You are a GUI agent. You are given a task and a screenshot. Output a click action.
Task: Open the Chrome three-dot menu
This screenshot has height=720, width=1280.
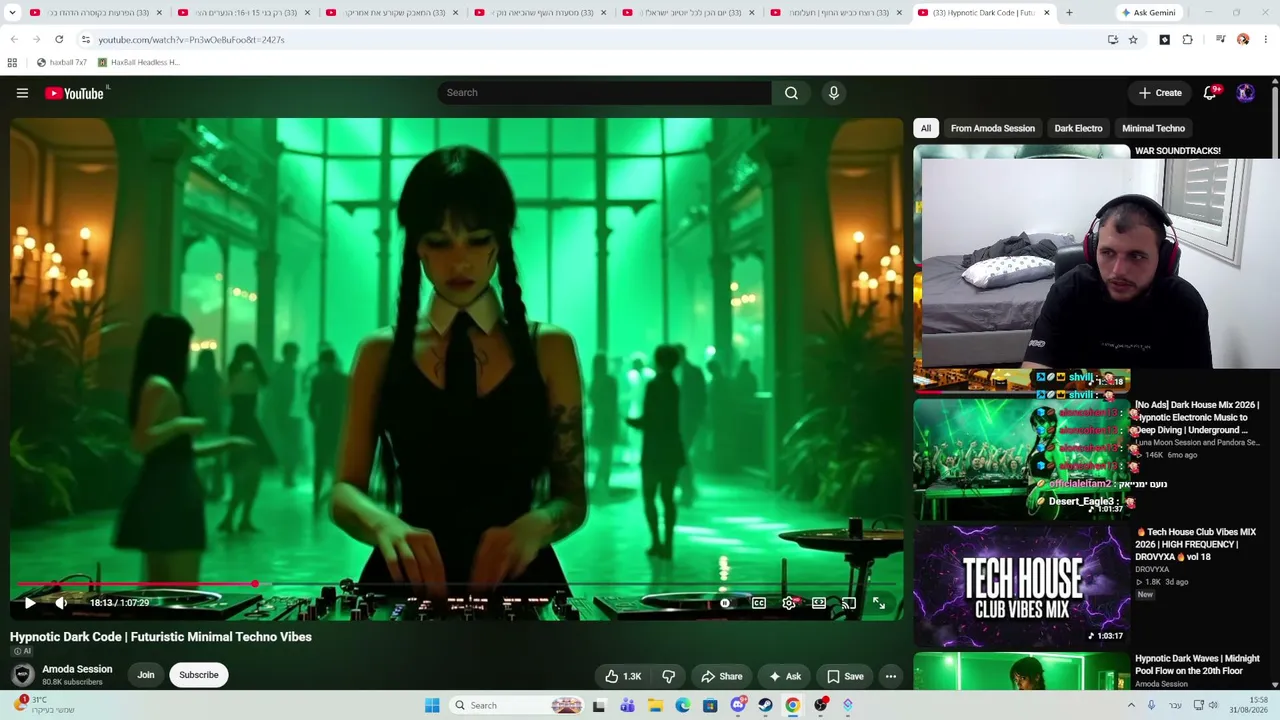1266,39
